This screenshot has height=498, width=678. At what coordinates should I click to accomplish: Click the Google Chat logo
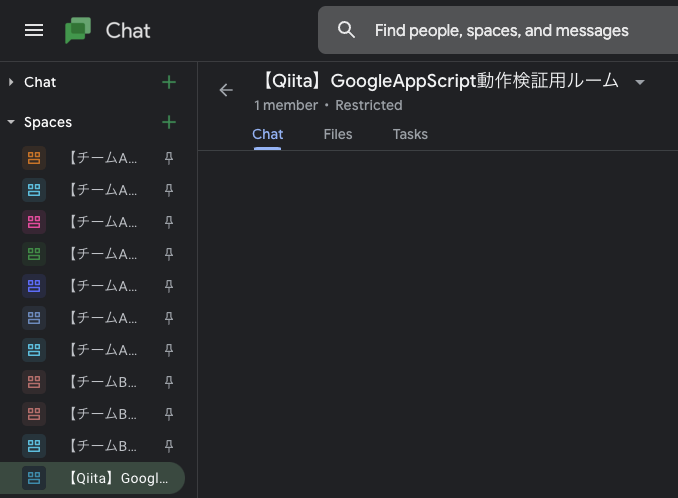pyautogui.click(x=78, y=30)
